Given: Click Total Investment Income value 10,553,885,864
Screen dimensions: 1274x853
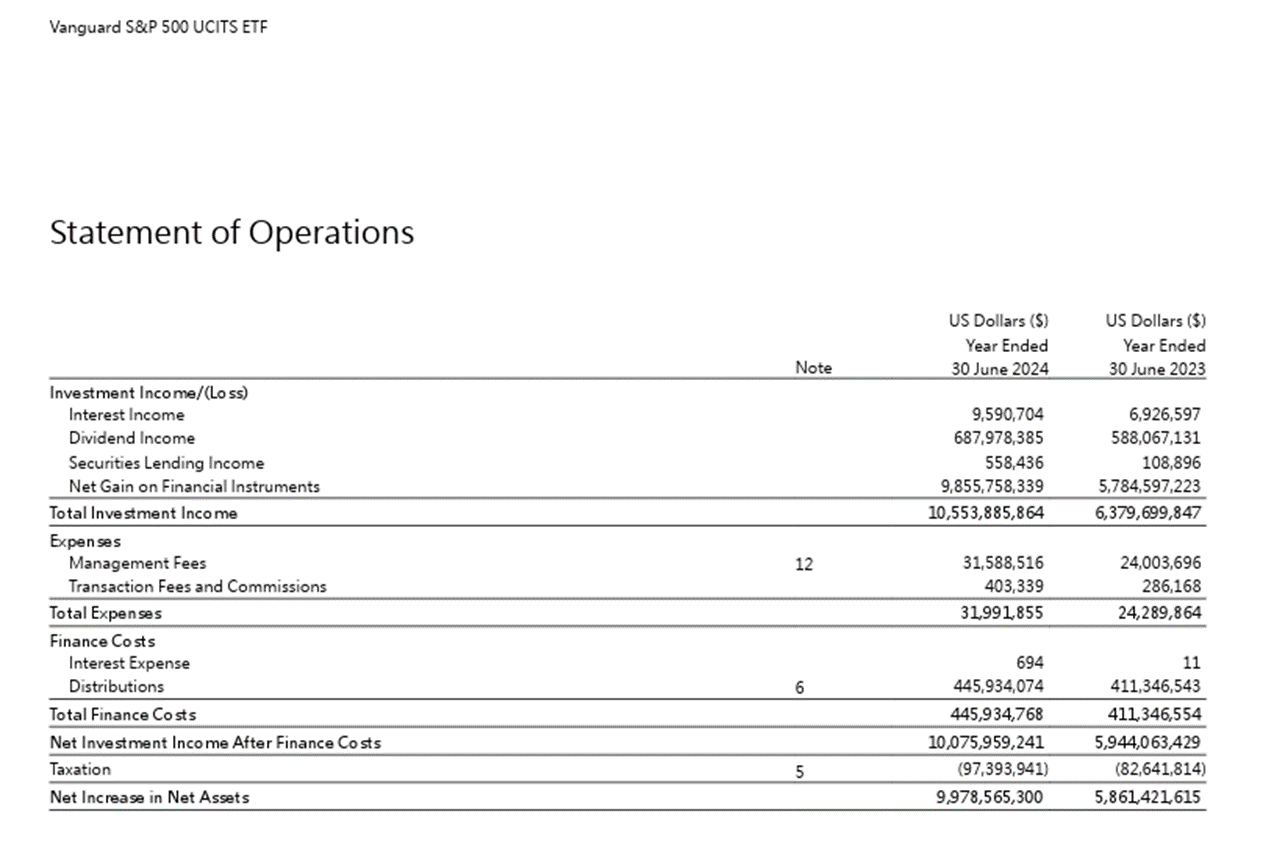Looking at the screenshot, I should pos(986,513).
